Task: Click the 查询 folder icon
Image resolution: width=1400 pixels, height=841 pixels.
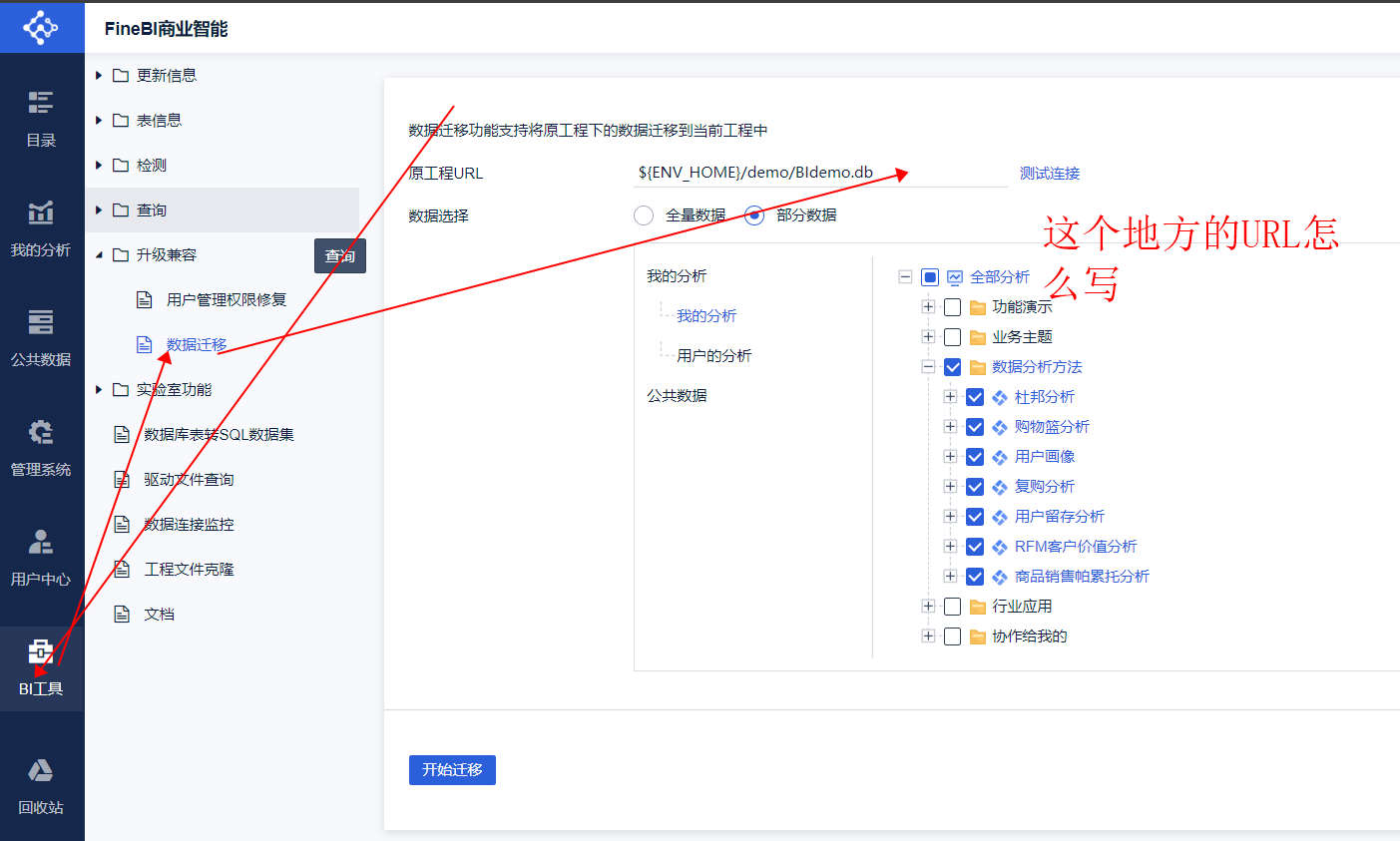Action: point(121,210)
